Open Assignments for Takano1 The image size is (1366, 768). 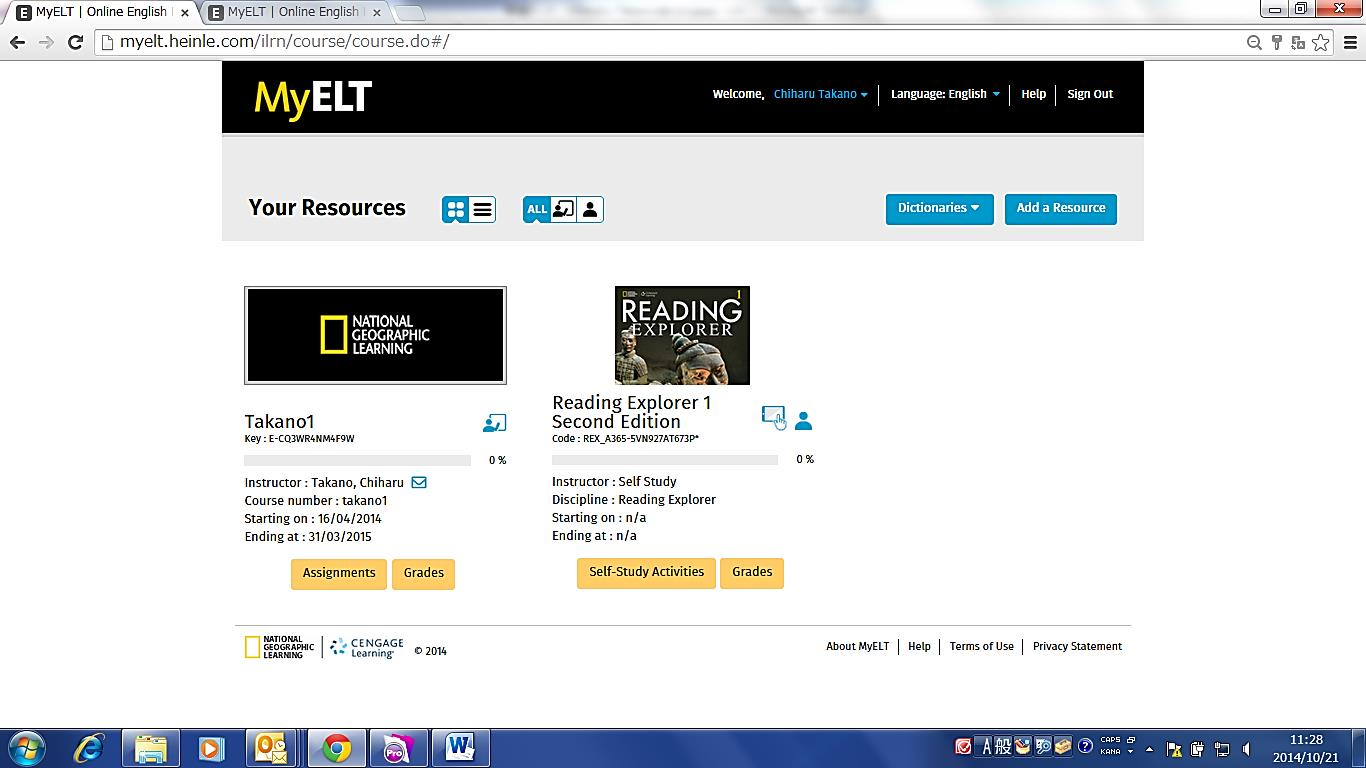(339, 573)
